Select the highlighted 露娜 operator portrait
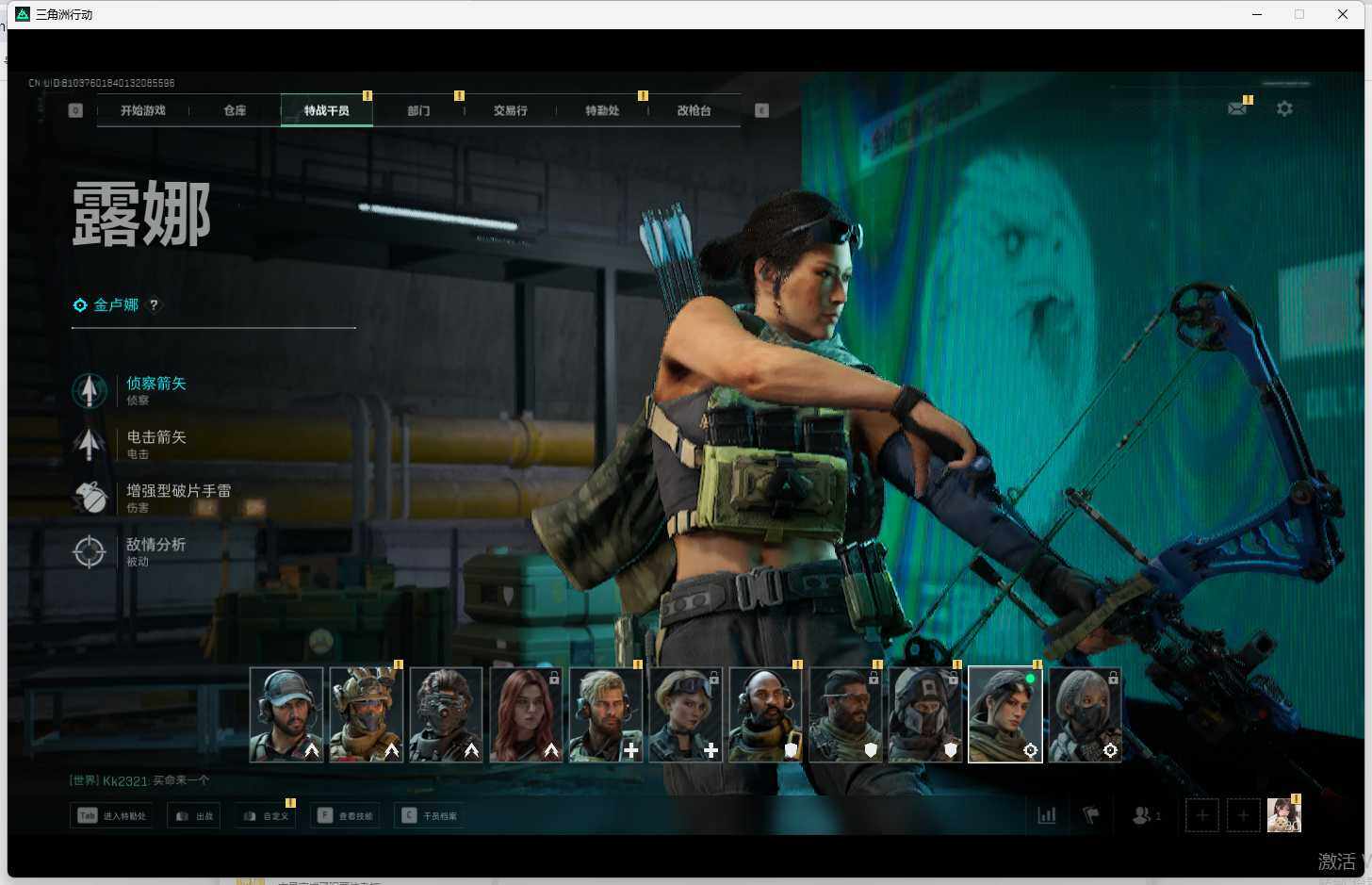The width and height of the screenshot is (1372, 885). (1005, 714)
